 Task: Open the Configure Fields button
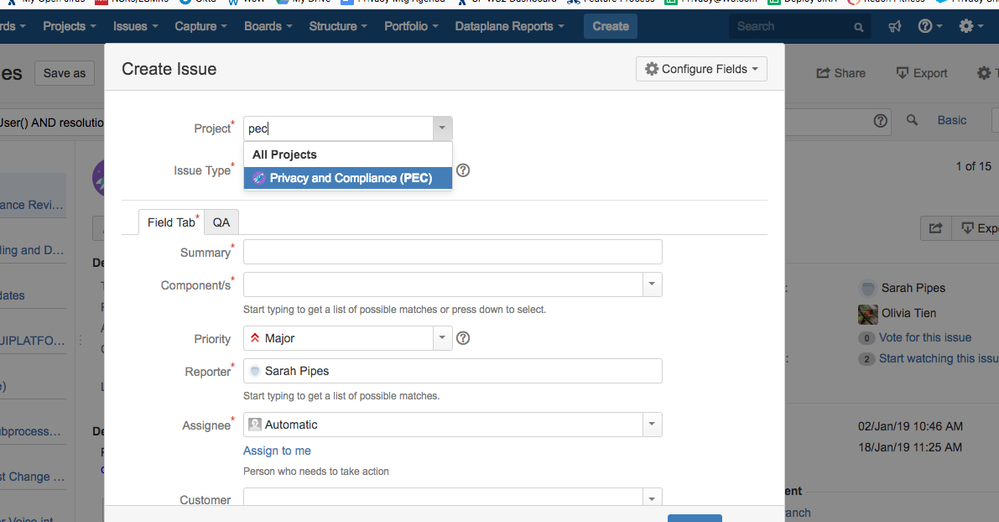pos(701,69)
